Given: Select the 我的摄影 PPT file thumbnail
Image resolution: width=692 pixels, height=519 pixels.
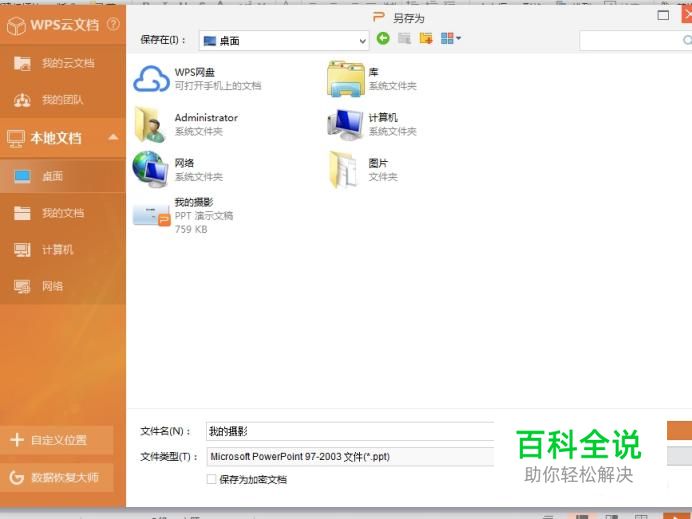Looking at the screenshot, I should point(151,215).
